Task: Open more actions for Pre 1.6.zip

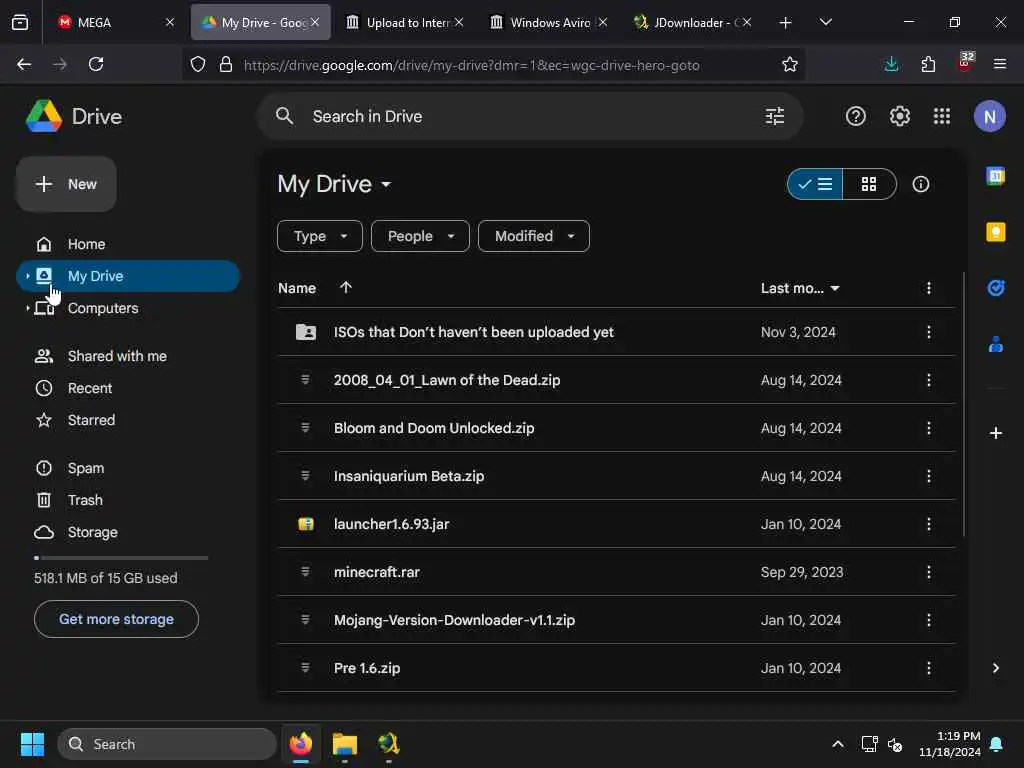Action: pos(928,668)
